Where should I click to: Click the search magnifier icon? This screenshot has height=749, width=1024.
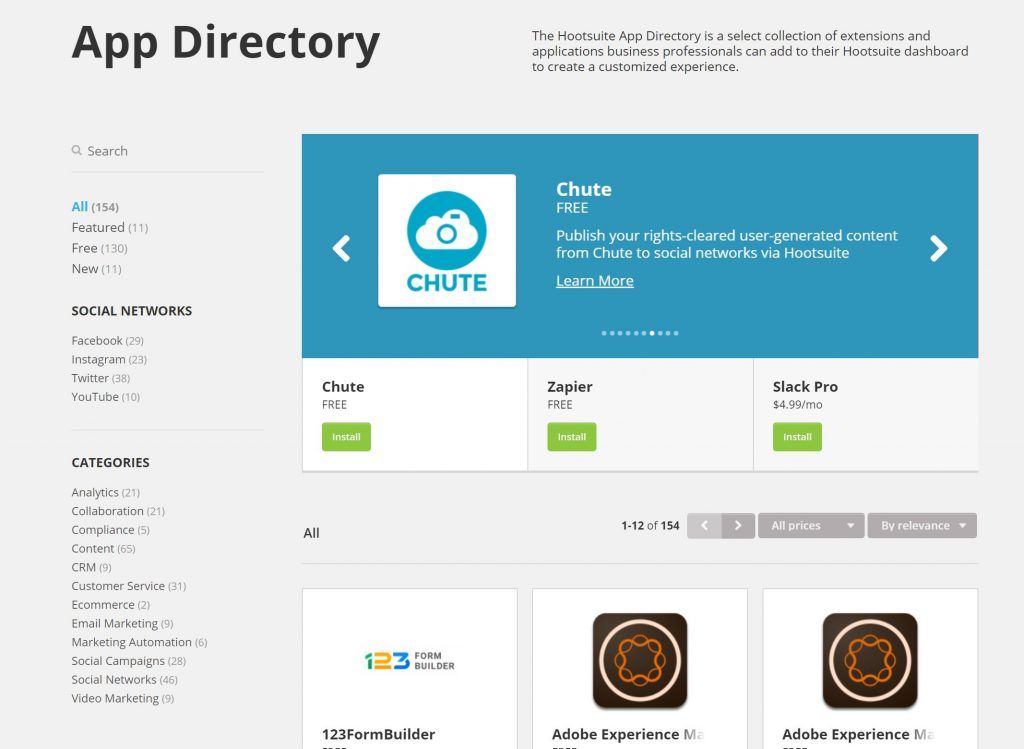pyautogui.click(x=76, y=150)
